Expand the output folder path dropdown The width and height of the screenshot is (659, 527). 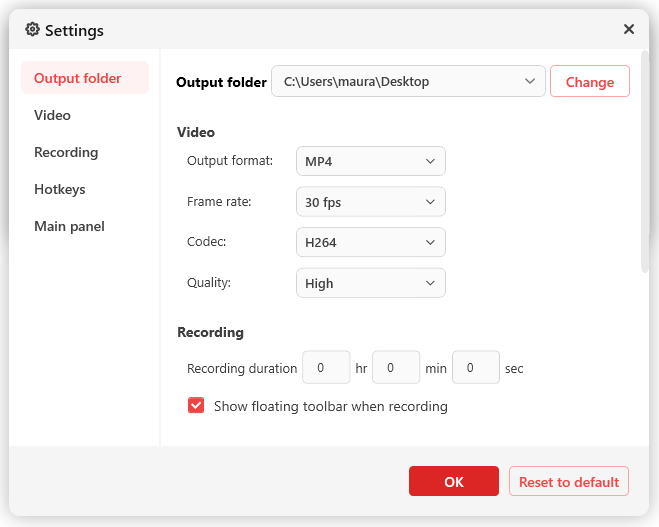408,81
